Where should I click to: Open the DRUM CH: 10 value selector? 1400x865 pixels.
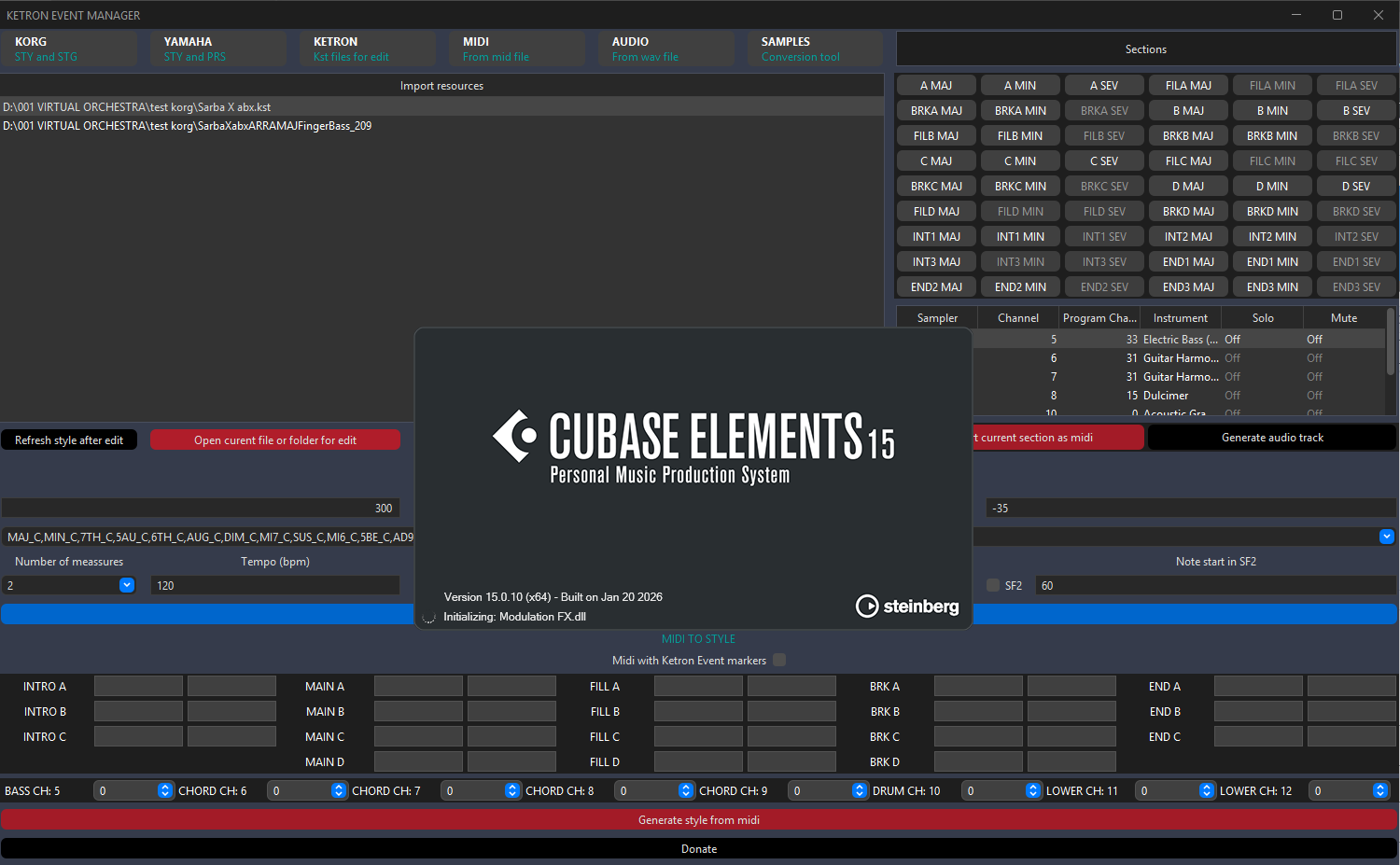[x=1033, y=790]
